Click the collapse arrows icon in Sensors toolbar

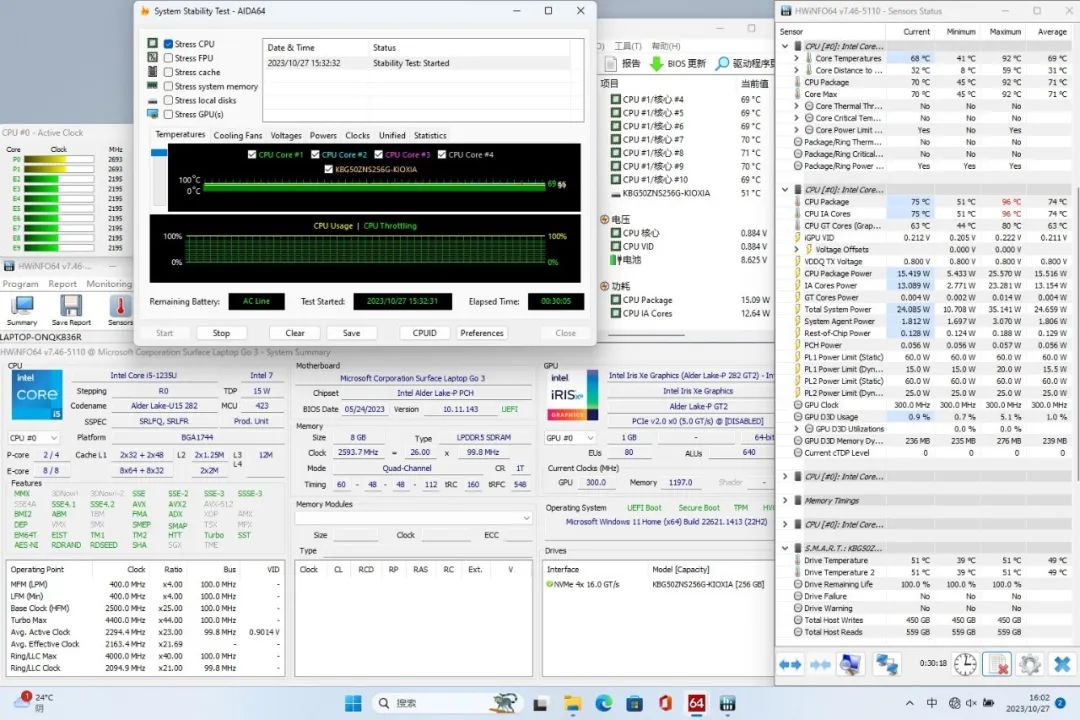click(x=820, y=664)
